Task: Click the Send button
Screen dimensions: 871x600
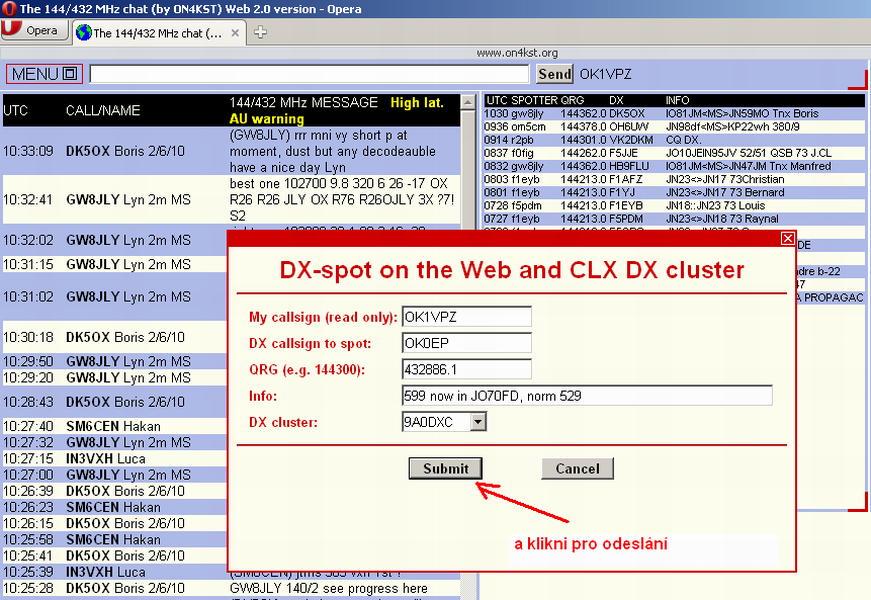Action: click(x=554, y=74)
